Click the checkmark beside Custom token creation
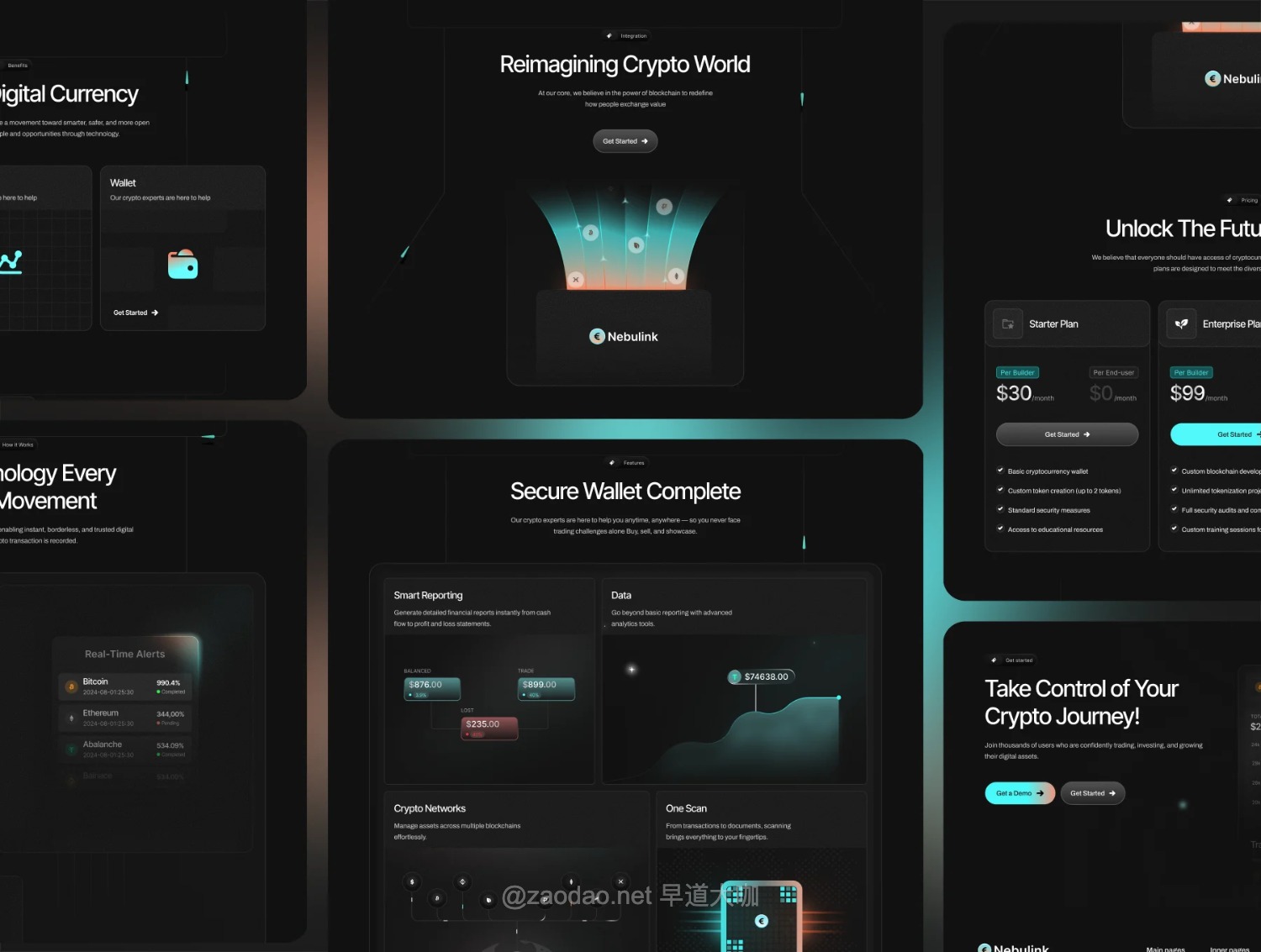 coord(1000,490)
